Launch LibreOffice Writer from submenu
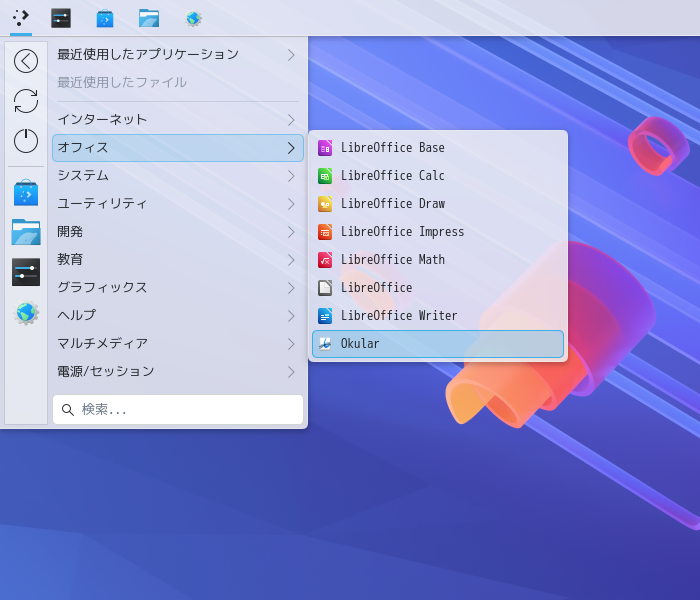This screenshot has height=600, width=700. tap(438, 316)
